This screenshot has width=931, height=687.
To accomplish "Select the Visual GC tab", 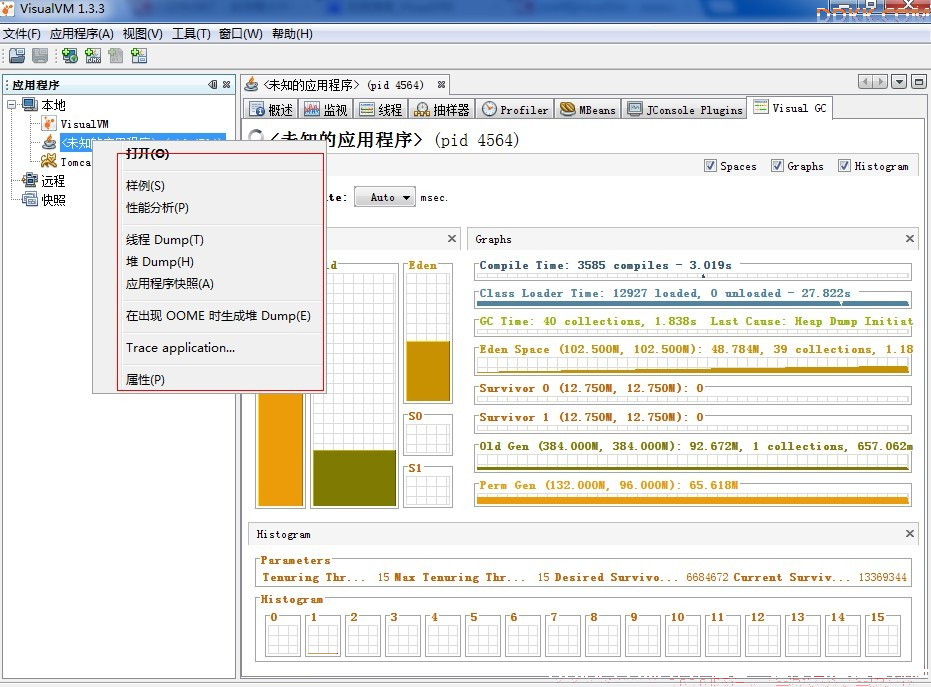I will (790, 108).
